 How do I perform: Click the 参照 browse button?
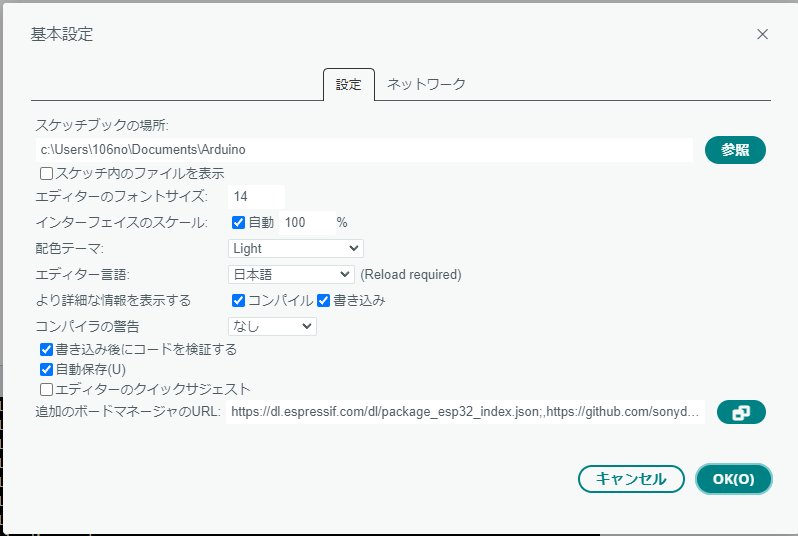point(735,149)
